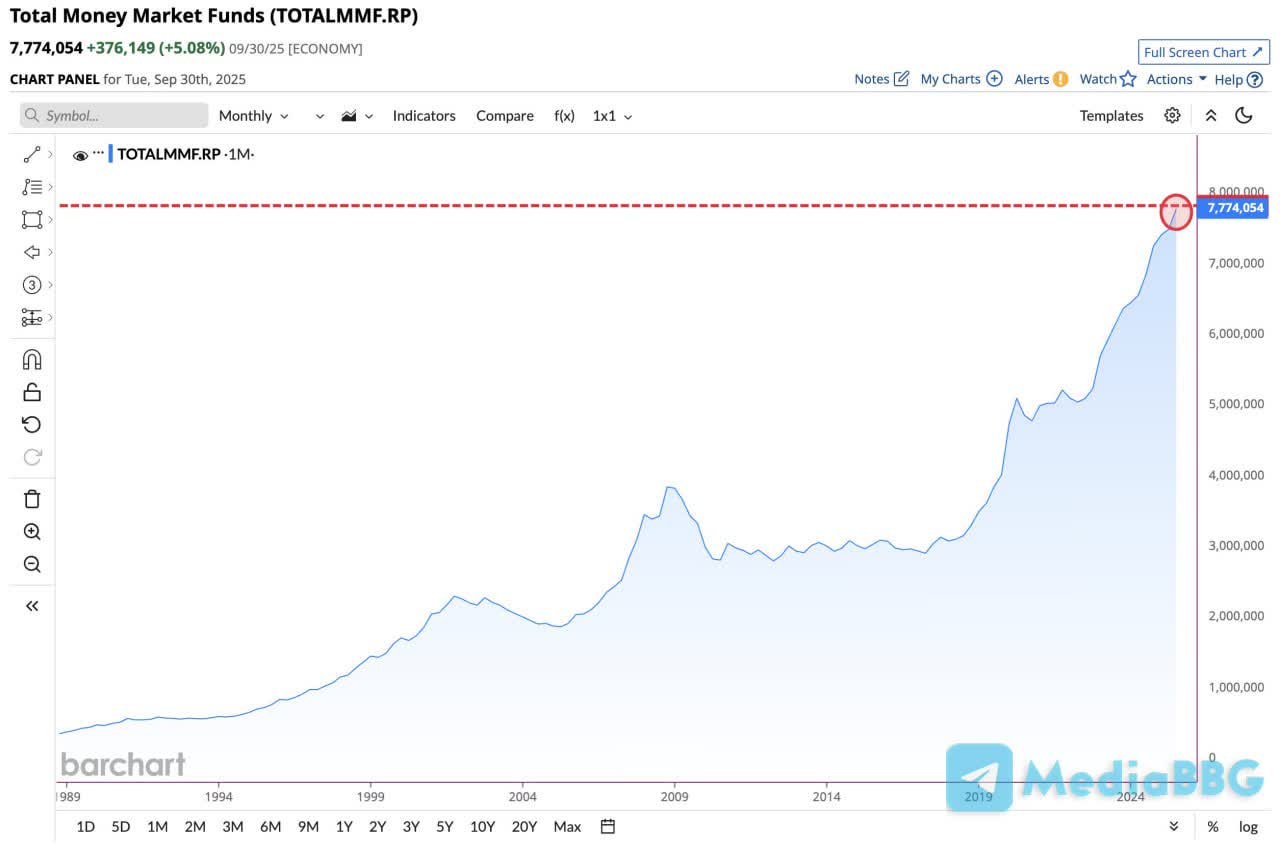
Task: Select the trend line drawing tool
Action: tap(32, 154)
